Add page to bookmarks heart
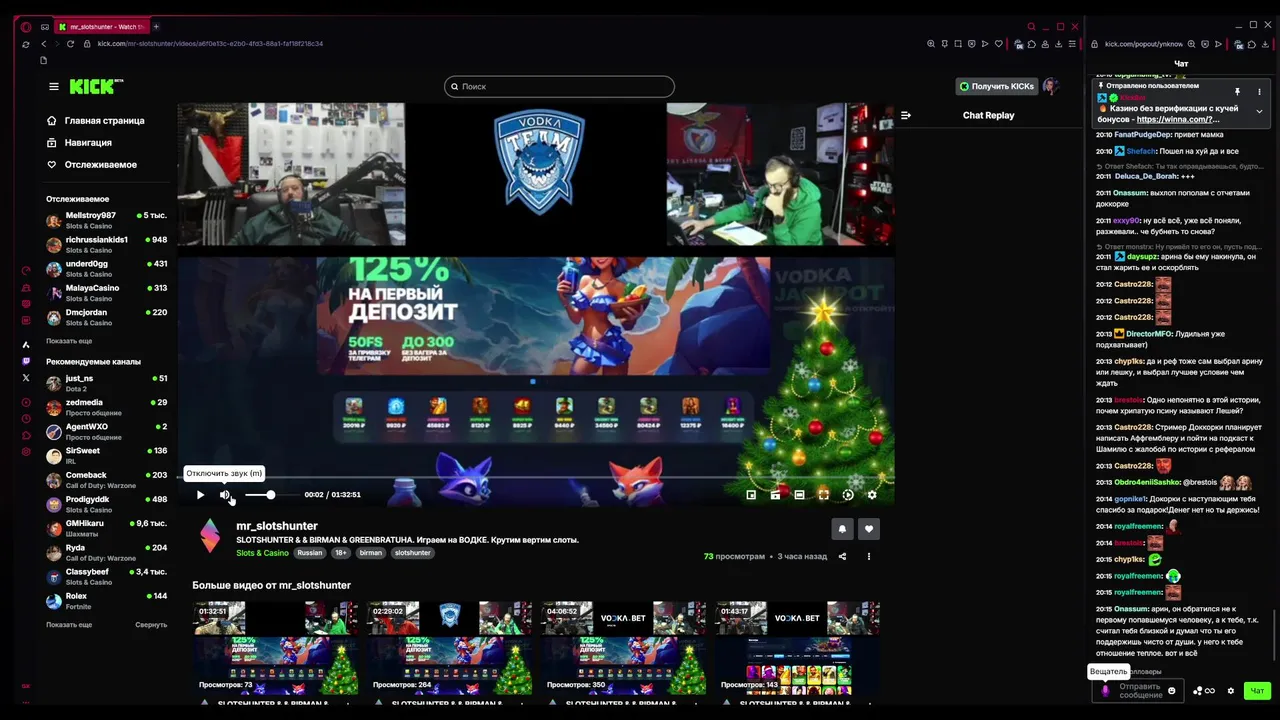The width and height of the screenshot is (1280, 720). (998, 44)
